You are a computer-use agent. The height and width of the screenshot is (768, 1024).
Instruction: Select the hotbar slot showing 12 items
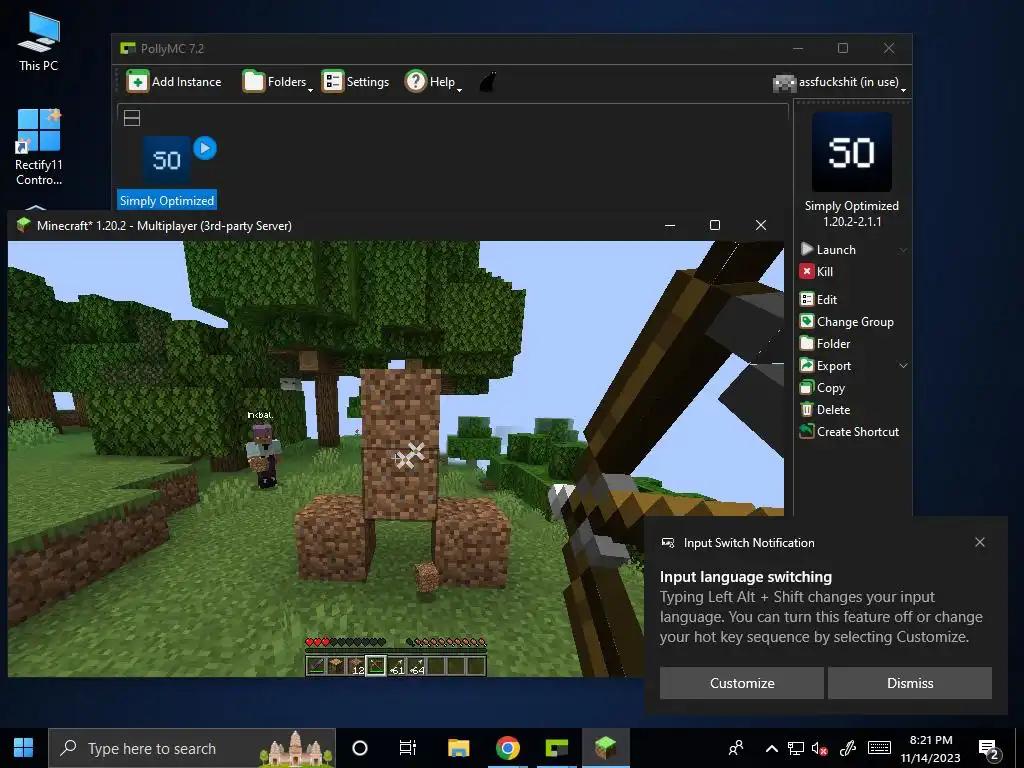tap(356, 665)
